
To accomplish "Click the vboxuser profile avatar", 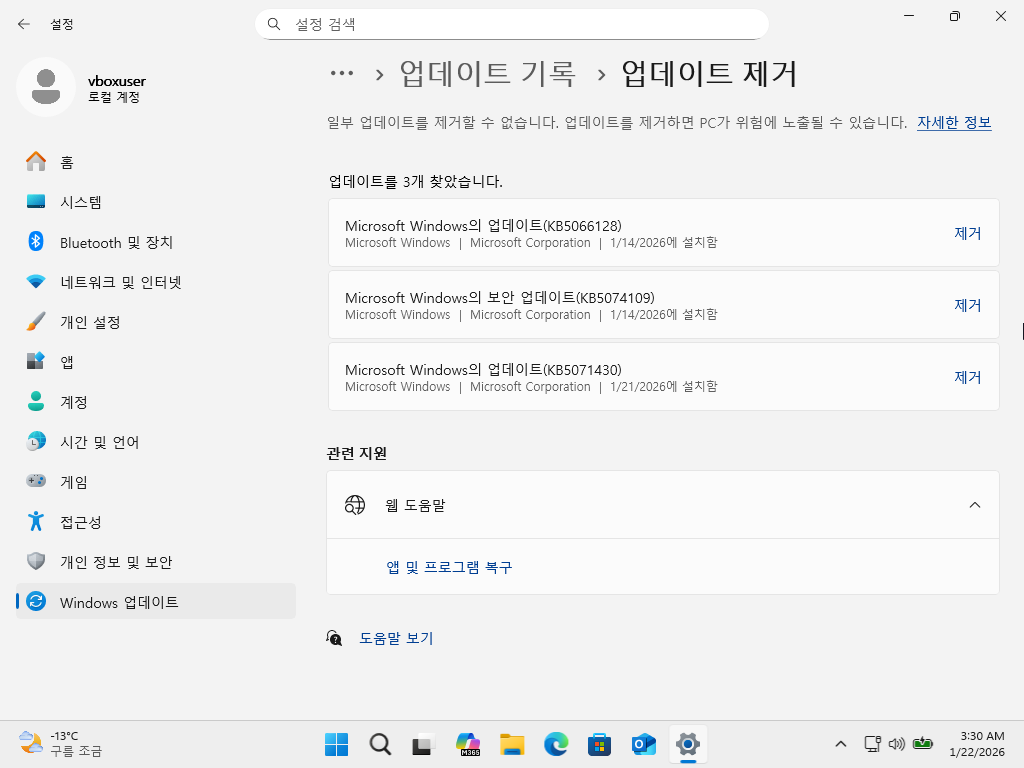I will click(46, 87).
